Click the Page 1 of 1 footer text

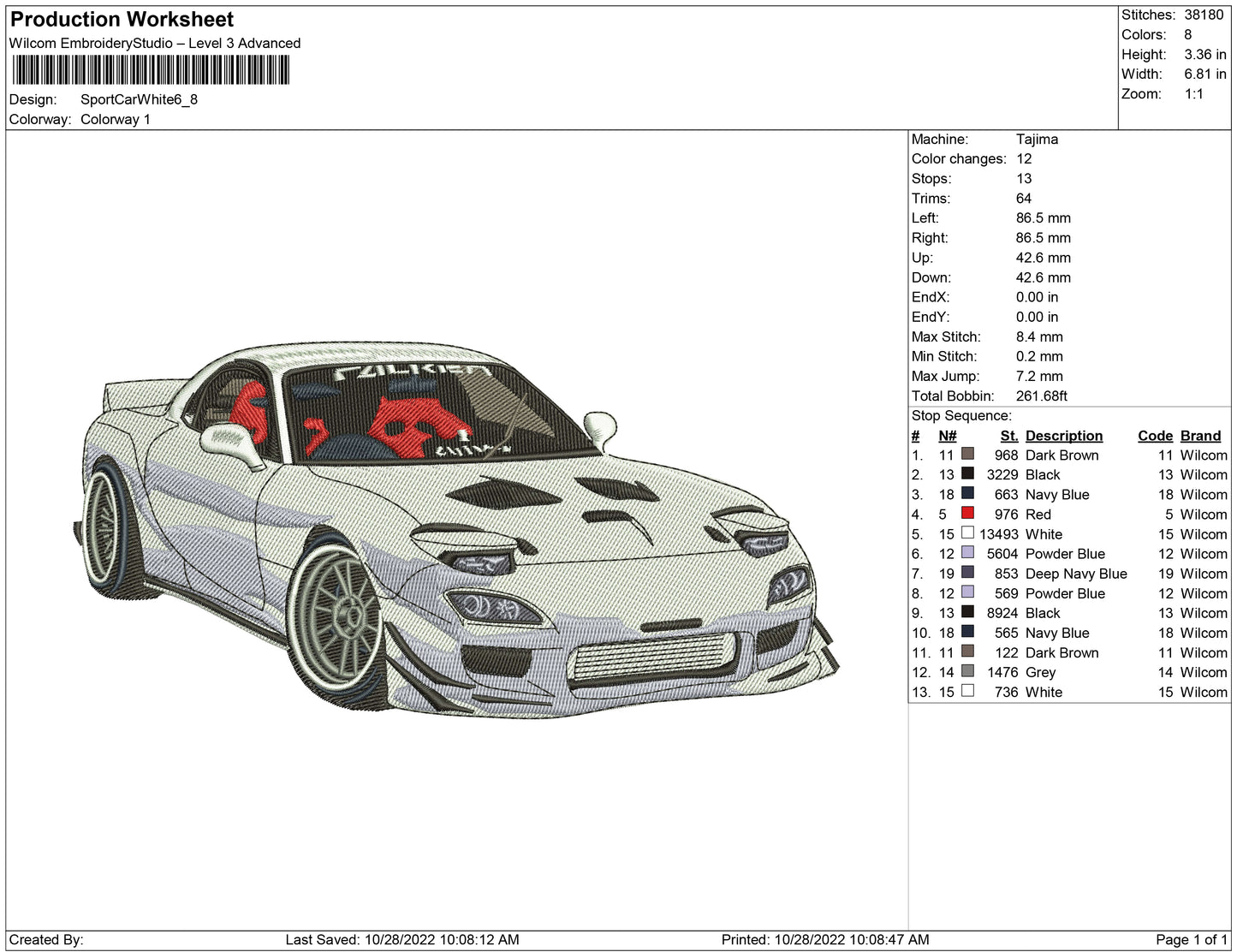(1191, 939)
